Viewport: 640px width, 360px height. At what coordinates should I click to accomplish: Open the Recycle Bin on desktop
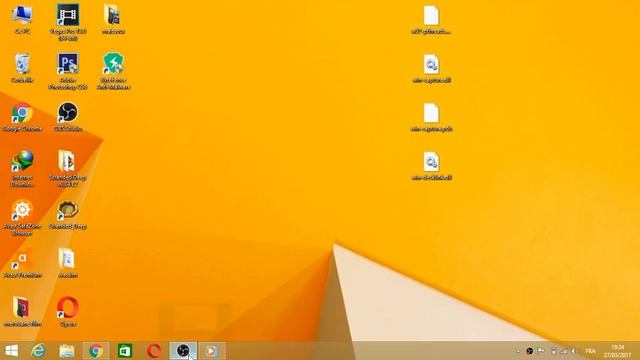point(22,64)
